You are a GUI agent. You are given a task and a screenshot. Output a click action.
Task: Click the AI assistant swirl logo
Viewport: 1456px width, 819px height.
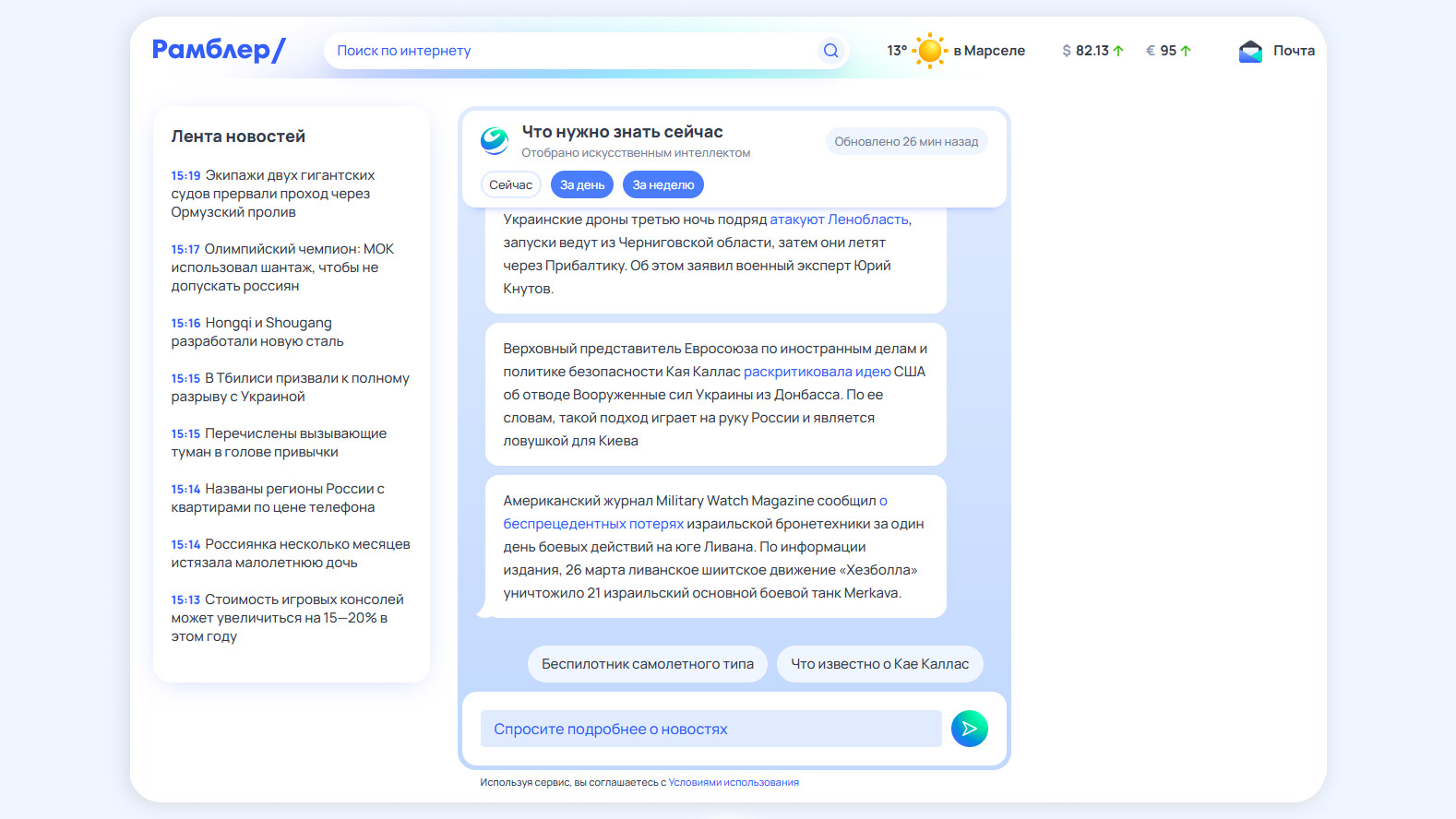click(495, 141)
